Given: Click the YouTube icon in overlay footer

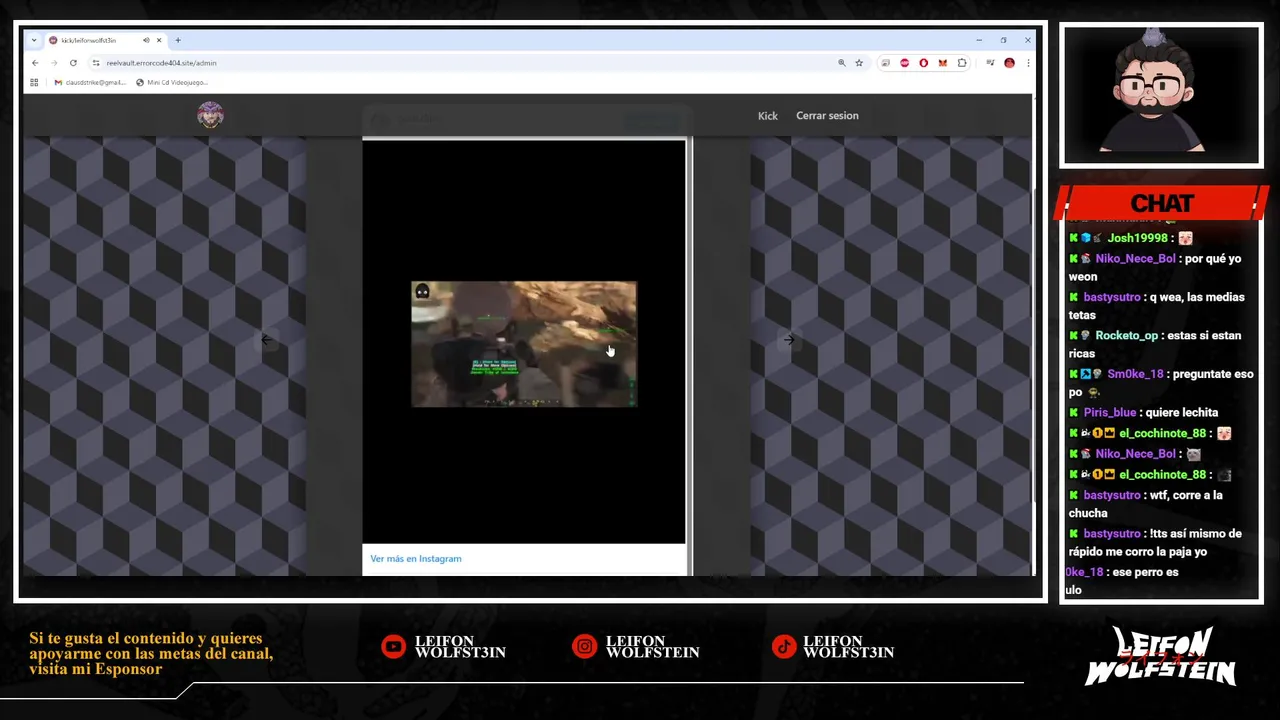Looking at the screenshot, I should pyautogui.click(x=393, y=647).
